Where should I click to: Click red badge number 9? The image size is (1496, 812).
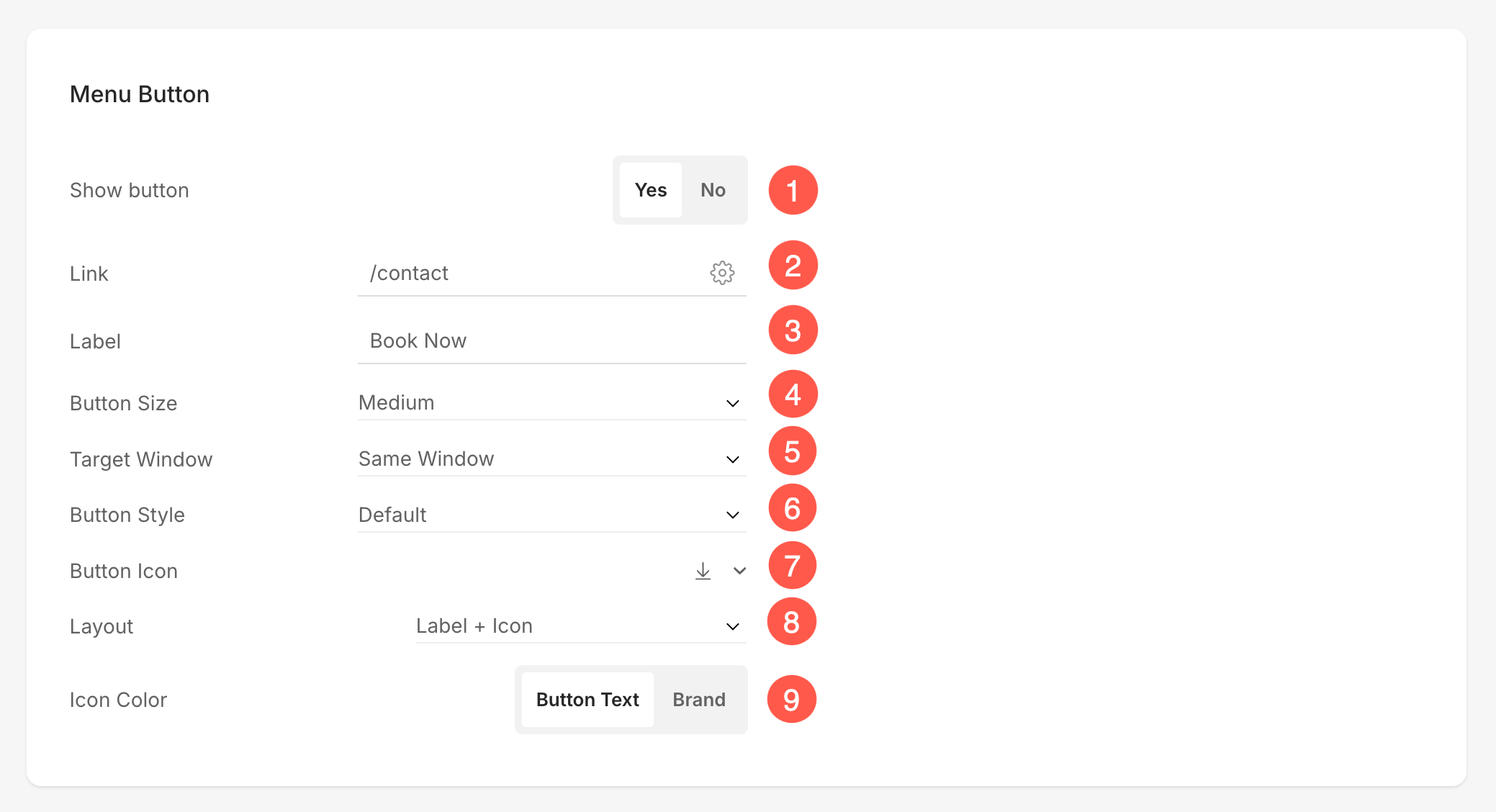click(x=791, y=699)
